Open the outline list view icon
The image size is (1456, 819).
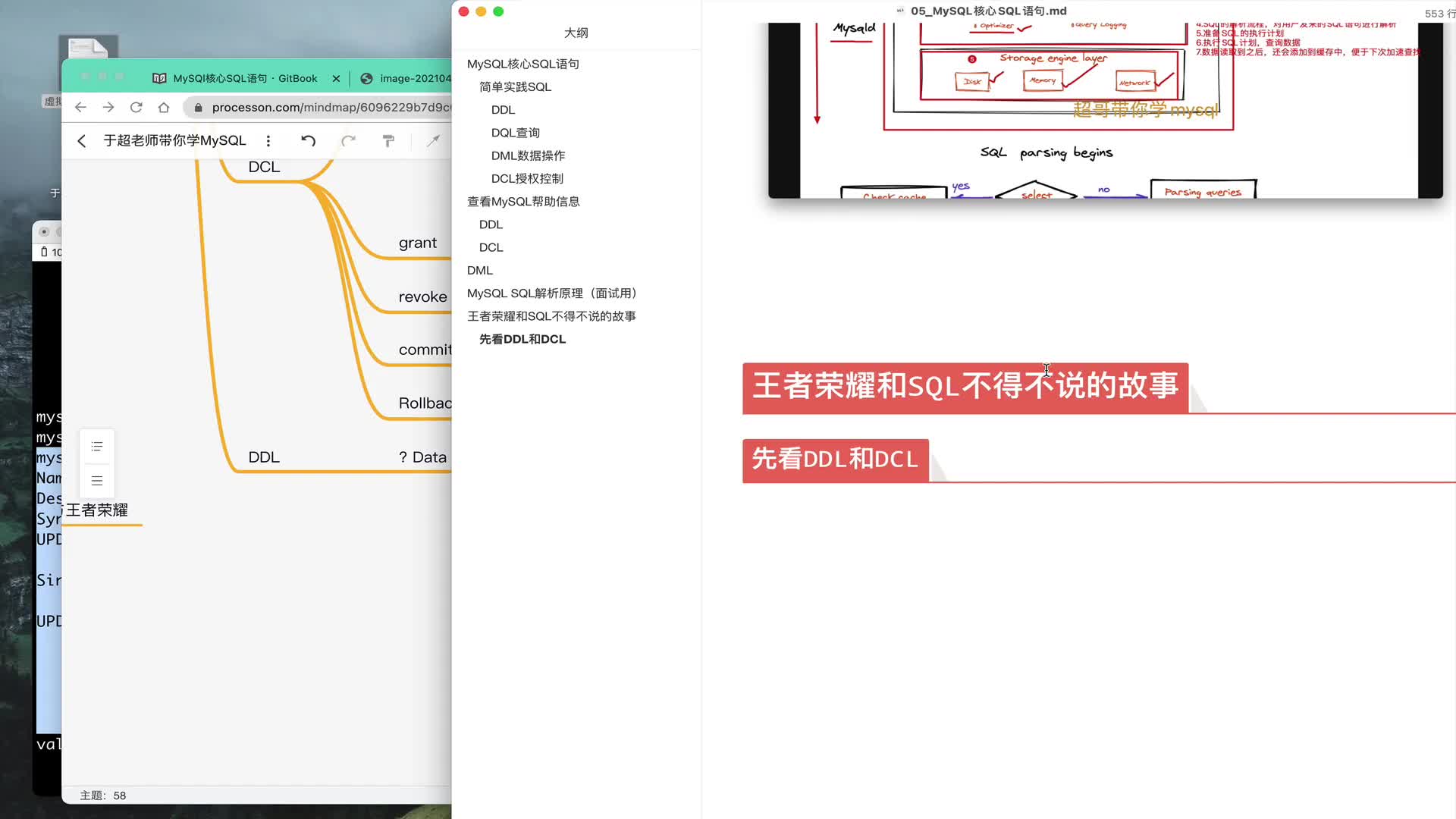tap(97, 447)
